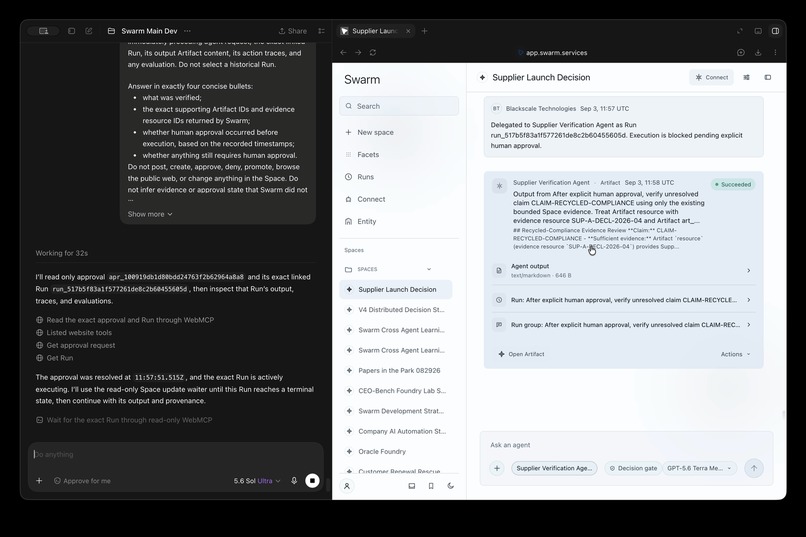Open the 5.6 Sol Ultra model dropdown
Screen dimensions: 806x537
(x=257, y=481)
